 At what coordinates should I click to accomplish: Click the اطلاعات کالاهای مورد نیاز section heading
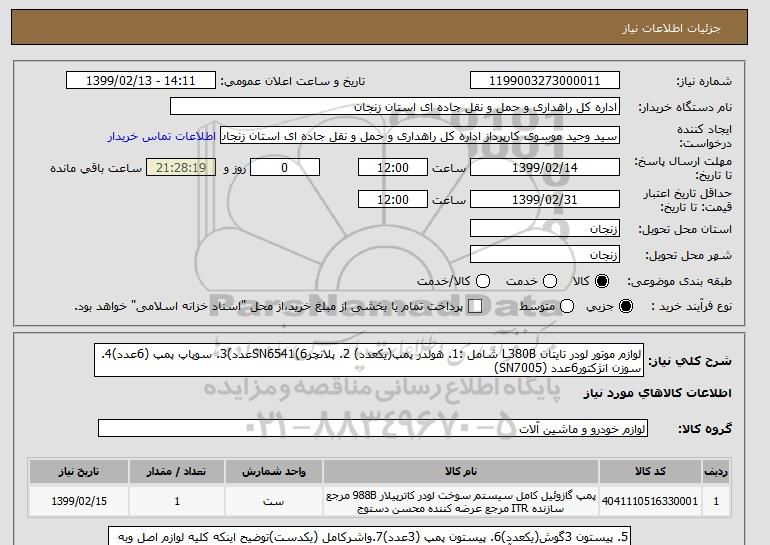click(x=658, y=393)
